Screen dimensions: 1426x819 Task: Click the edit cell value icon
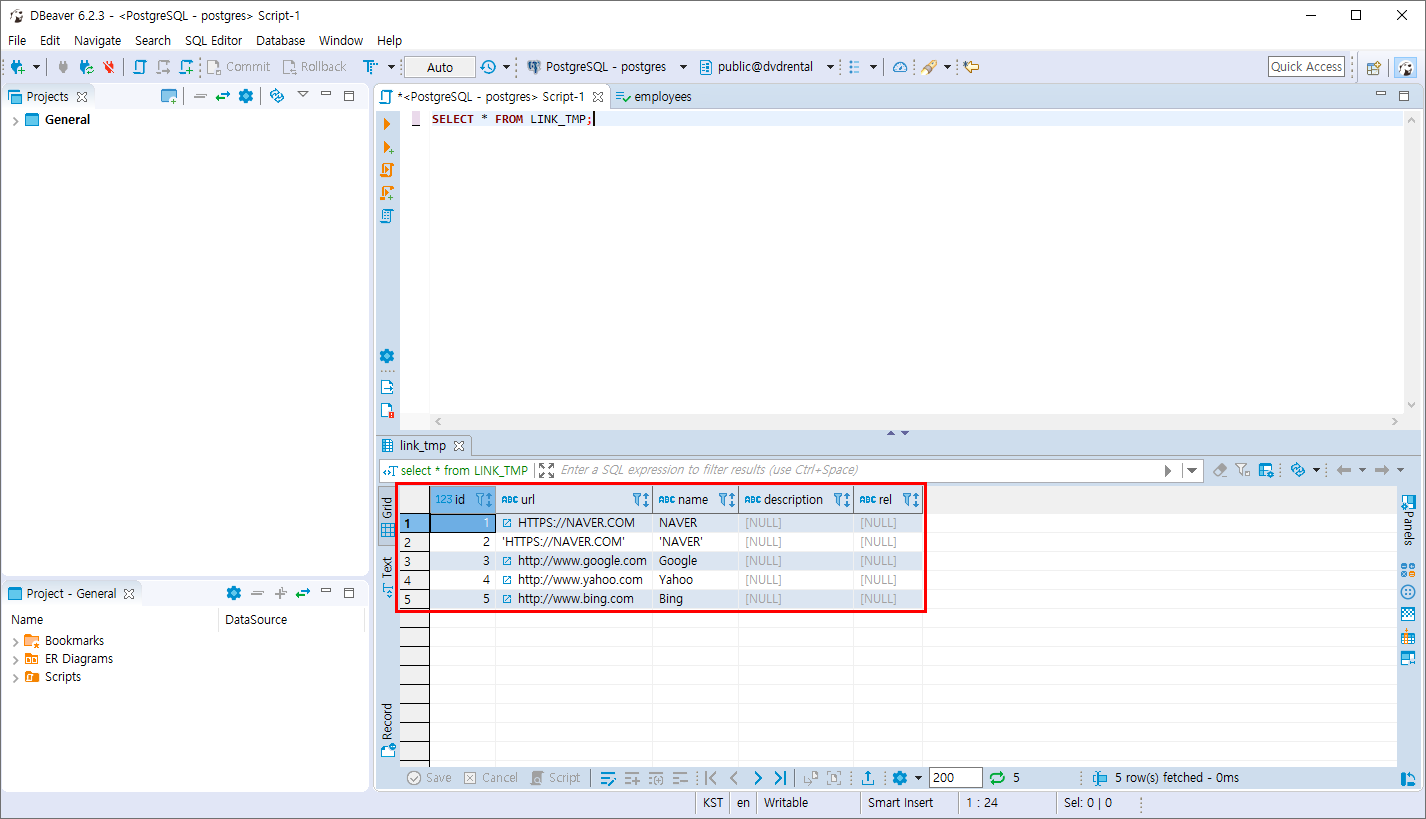point(607,777)
